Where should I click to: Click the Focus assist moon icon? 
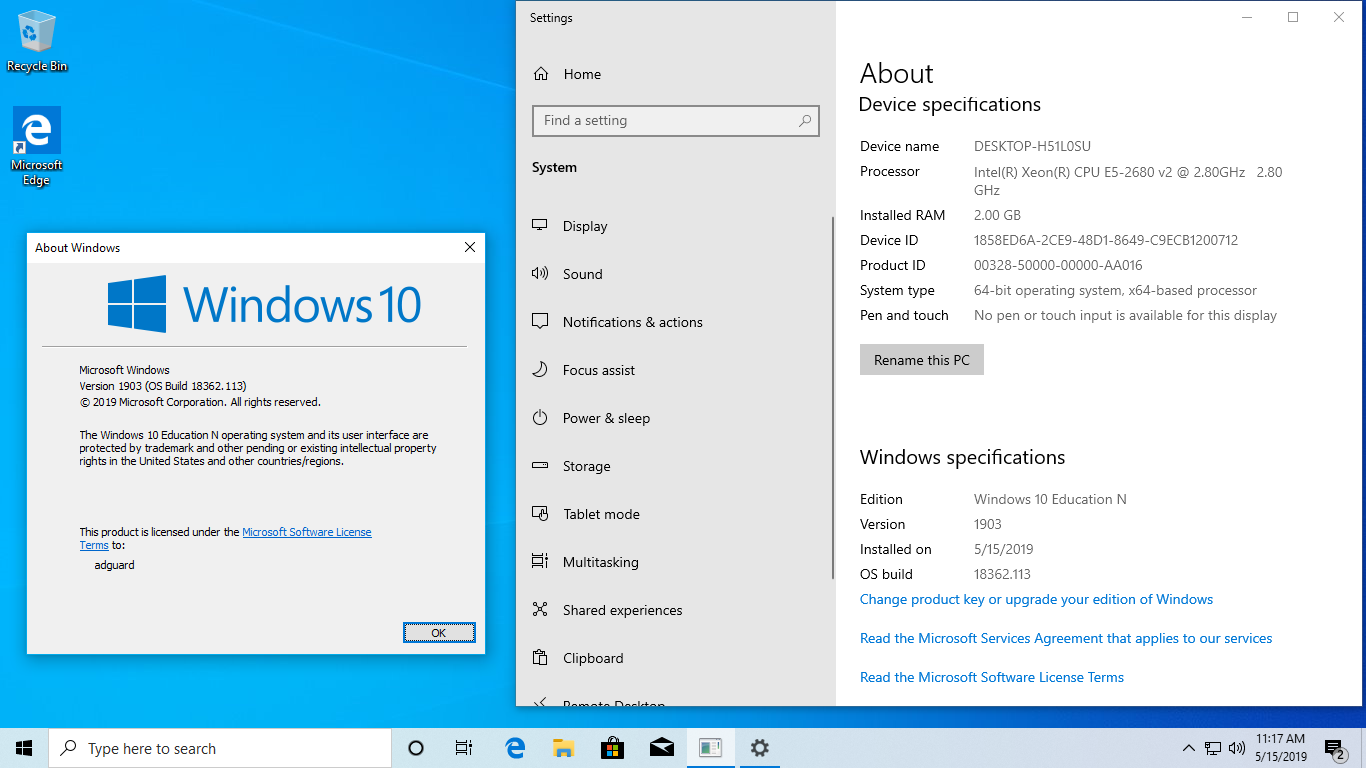[540, 370]
